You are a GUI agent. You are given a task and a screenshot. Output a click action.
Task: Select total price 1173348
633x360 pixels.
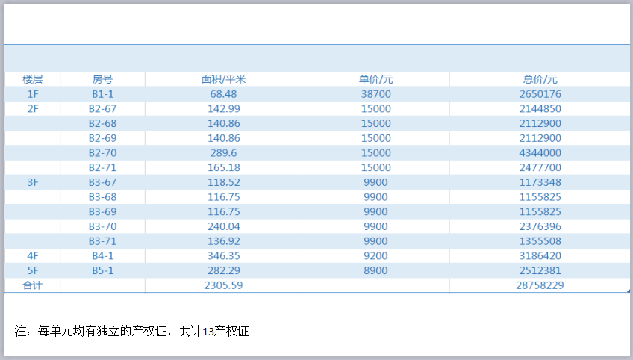[x=540, y=182]
